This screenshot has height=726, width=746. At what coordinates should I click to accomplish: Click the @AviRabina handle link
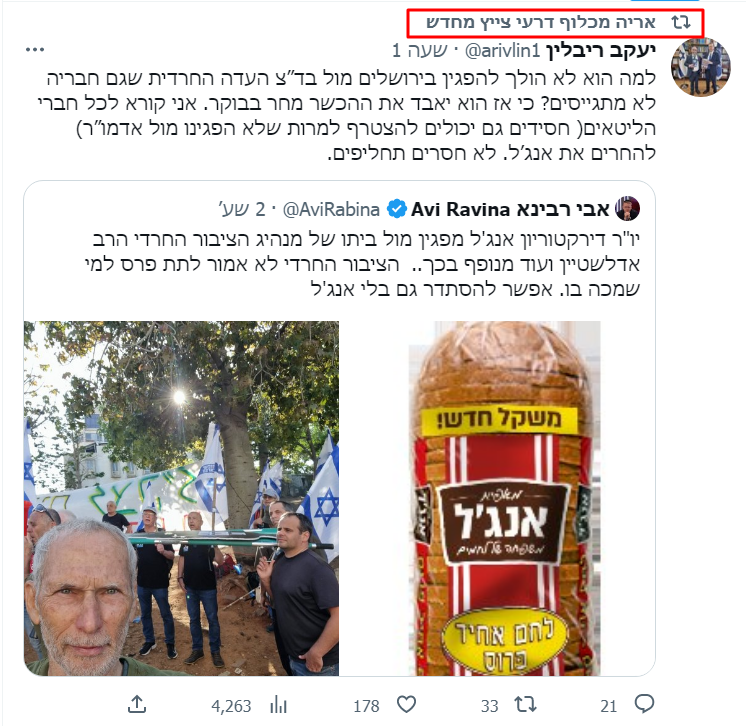click(331, 209)
